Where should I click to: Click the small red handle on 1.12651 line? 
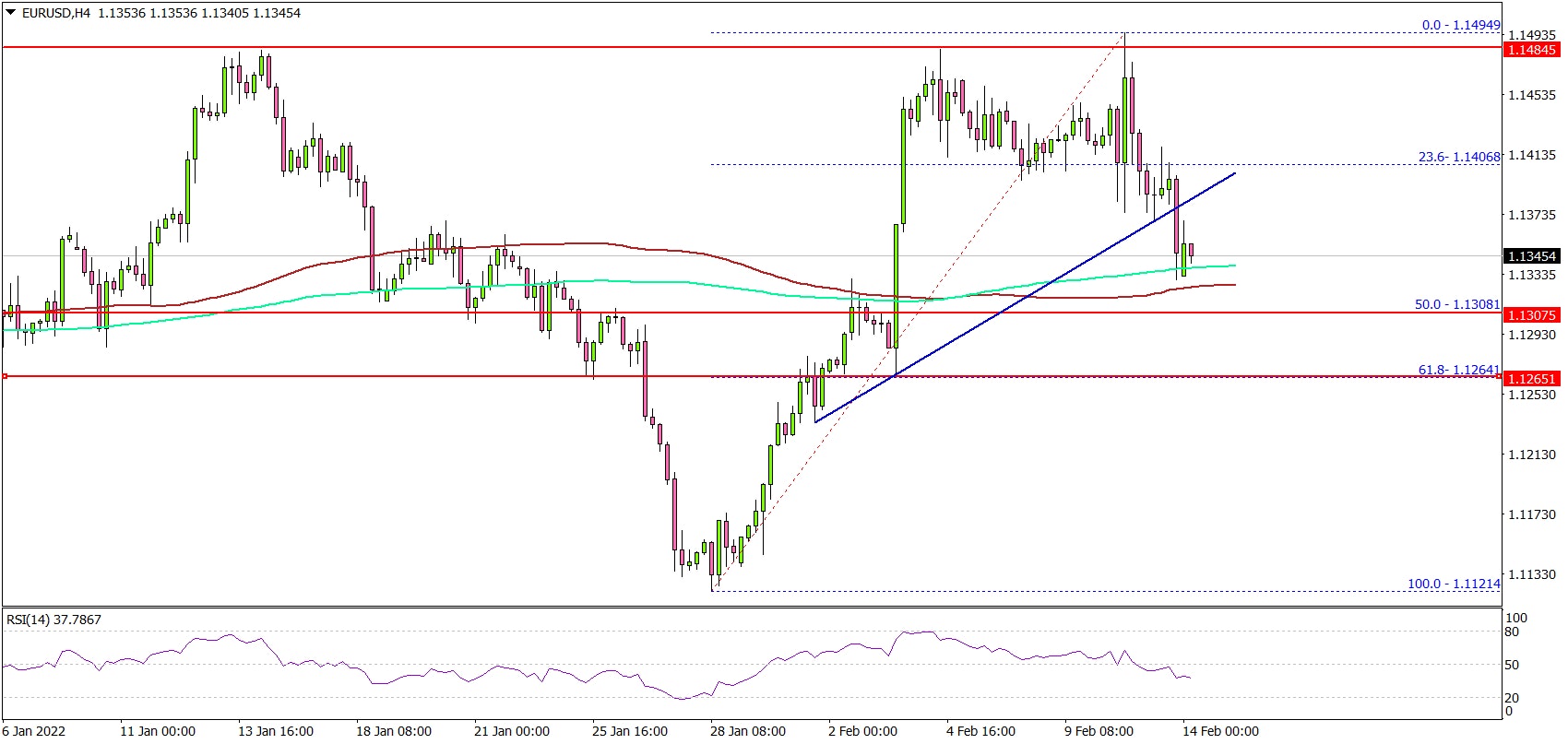[6, 376]
